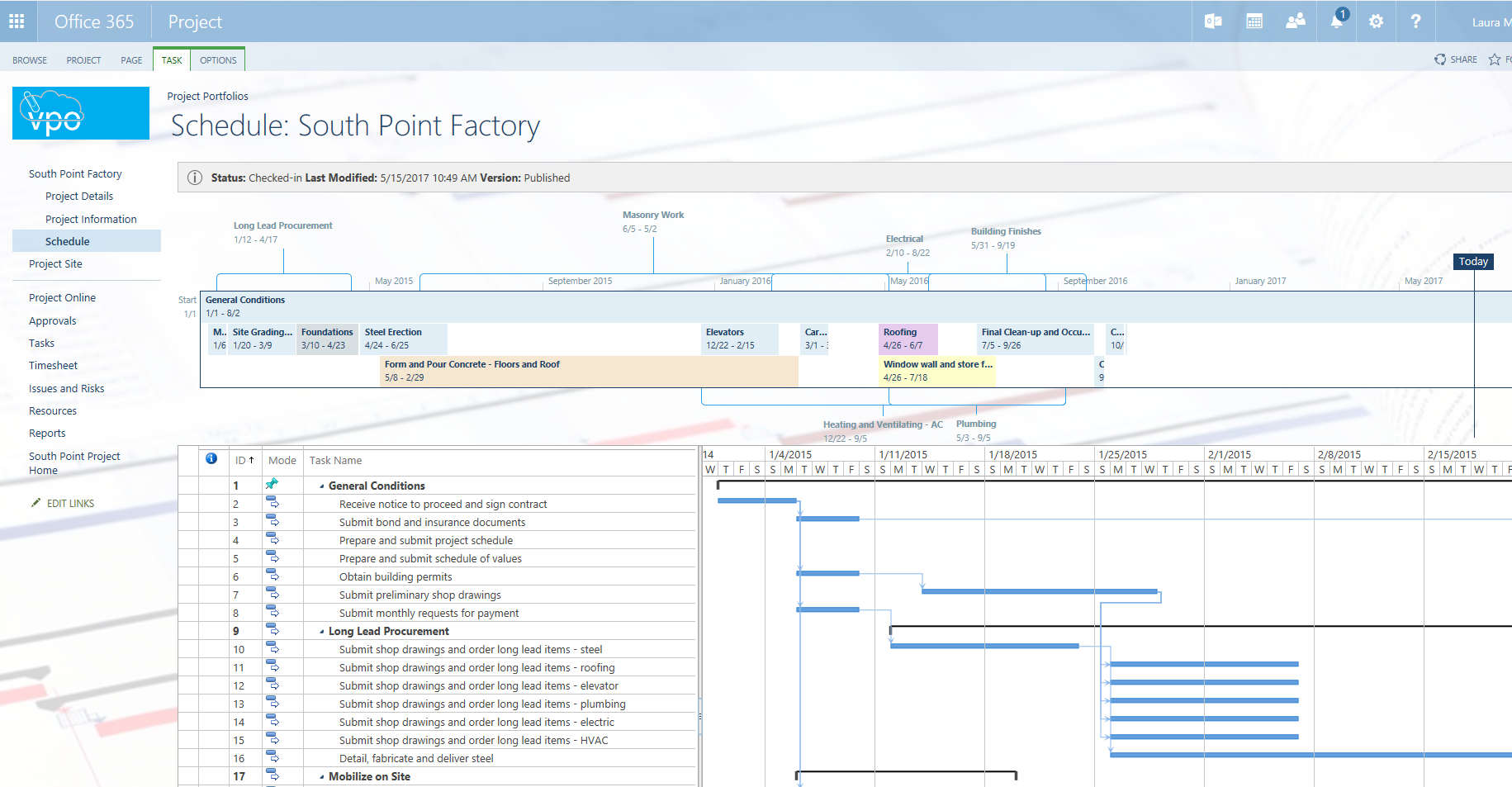The width and height of the screenshot is (1512, 787).
Task: Select 'Prepare and submit project schedule' task
Action: pyautogui.click(x=426, y=541)
